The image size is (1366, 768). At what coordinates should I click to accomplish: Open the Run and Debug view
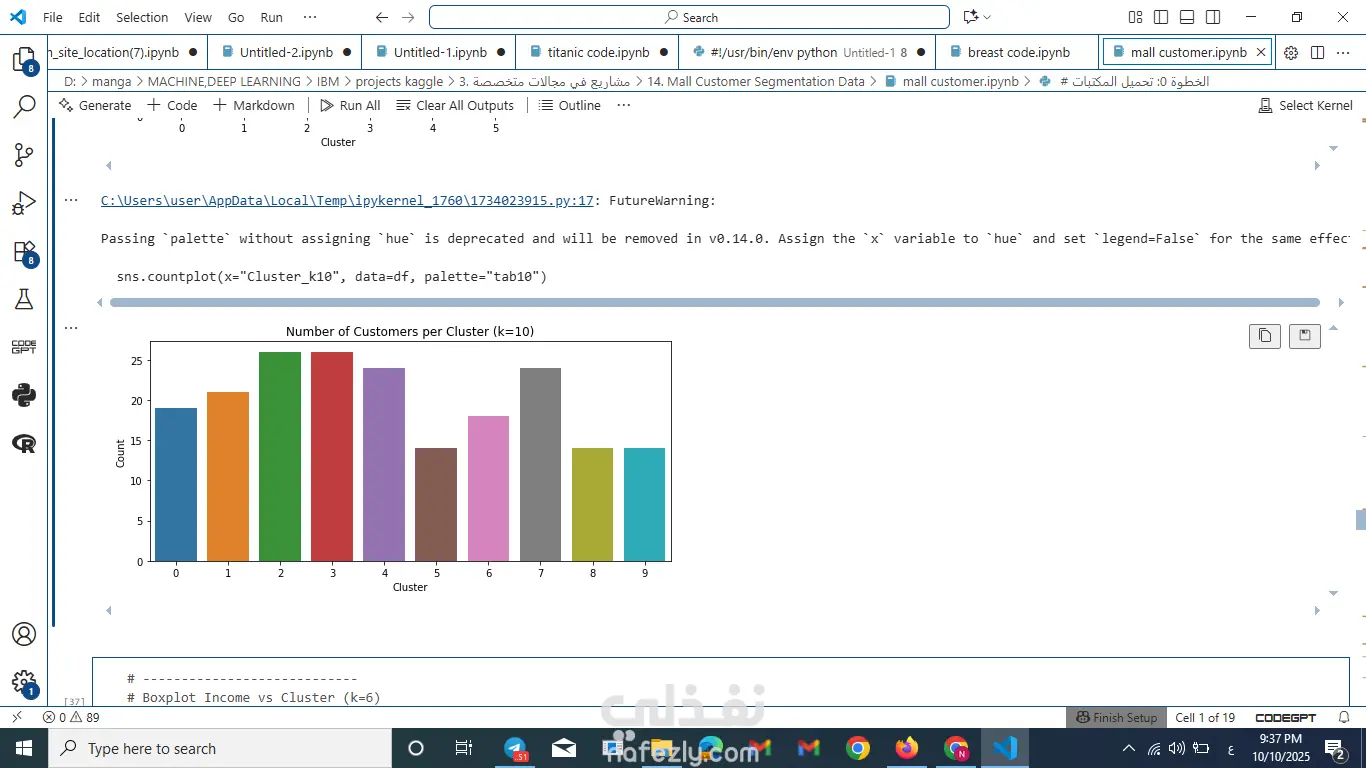point(24,203)
